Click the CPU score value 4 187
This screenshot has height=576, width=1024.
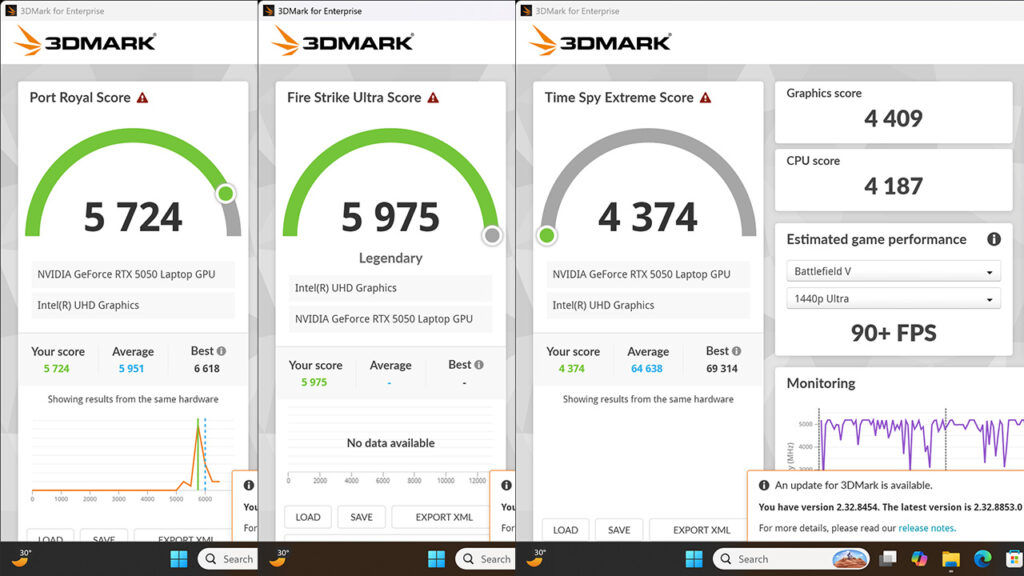tap(893, 186)
